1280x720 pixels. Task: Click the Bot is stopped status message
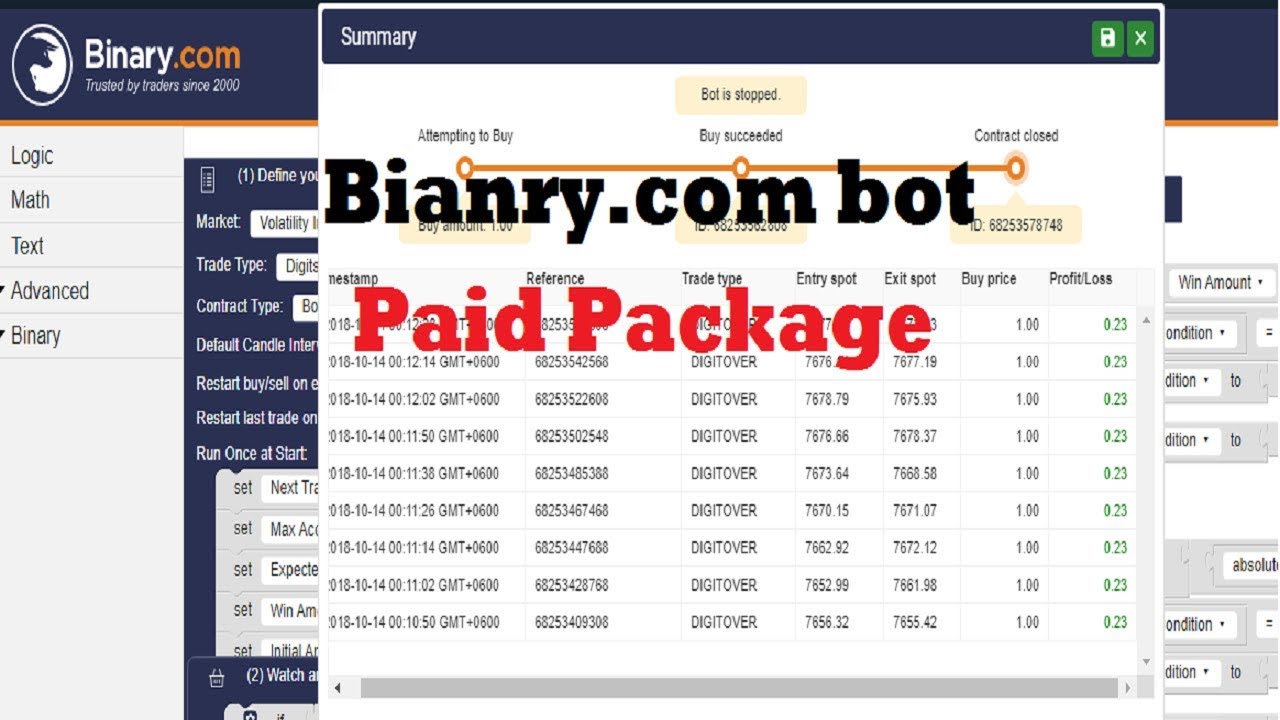click(740, 95)
